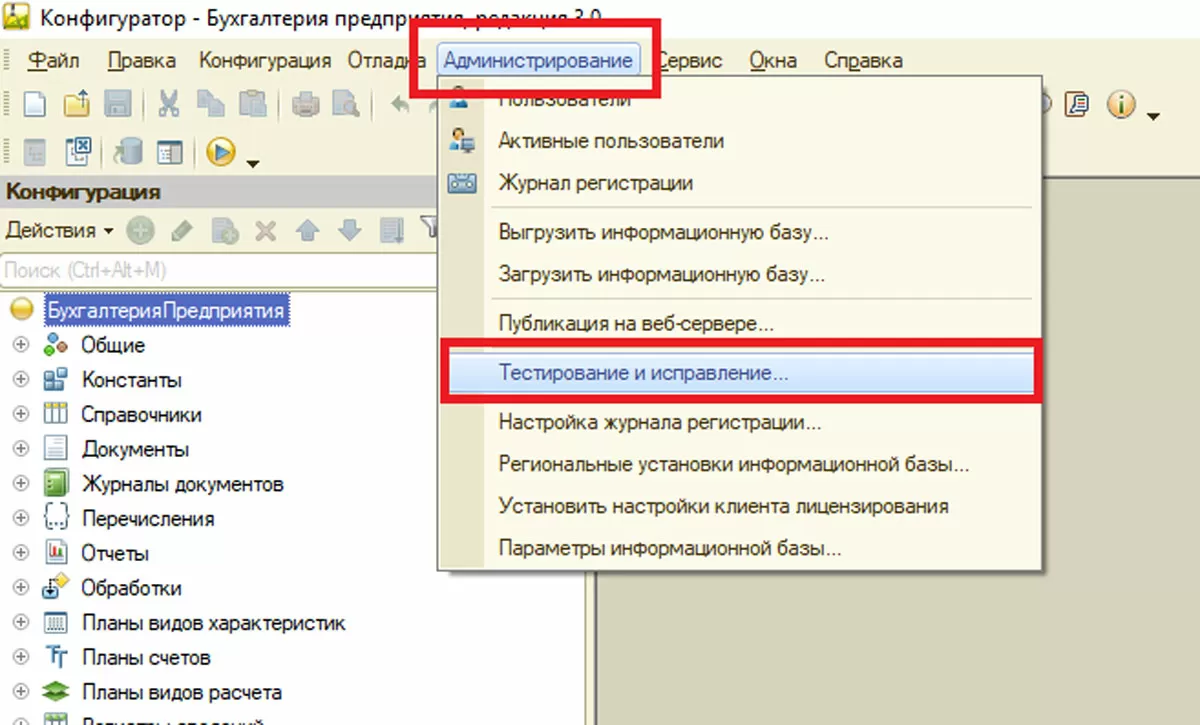
Task: Choose Тестирование и исправление
Action: [740, 373]
